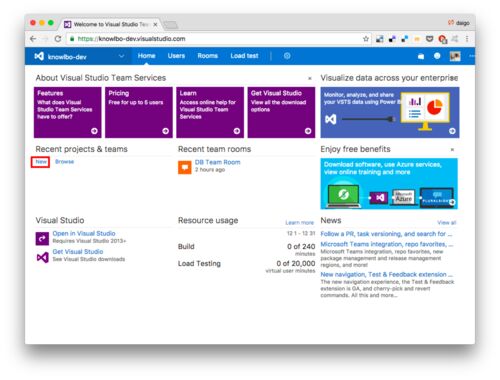Click the browser back arrow
The image size is (500, 380).
tap(33, 39)
